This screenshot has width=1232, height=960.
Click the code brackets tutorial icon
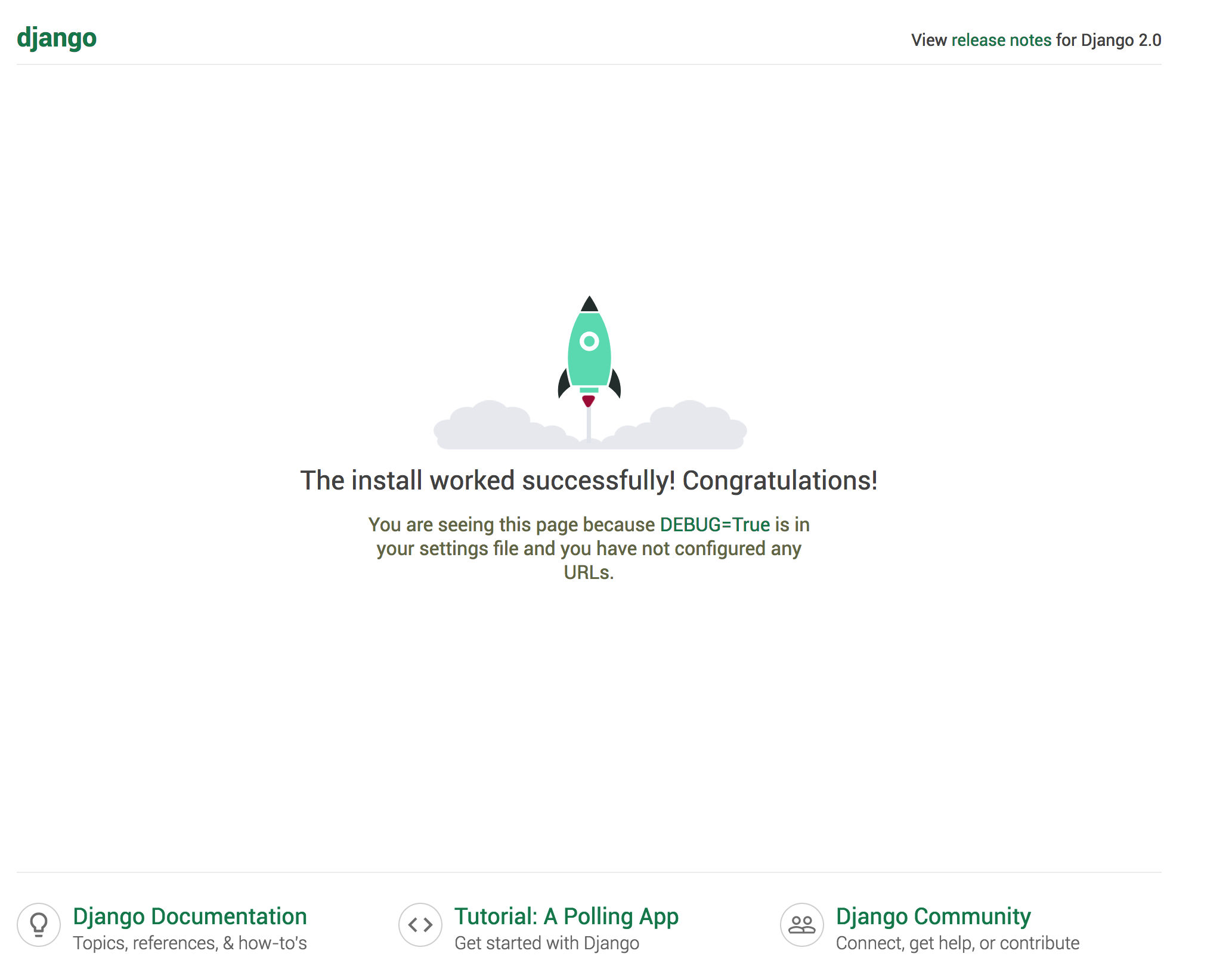pyautogui.click(x=420, y=925)
